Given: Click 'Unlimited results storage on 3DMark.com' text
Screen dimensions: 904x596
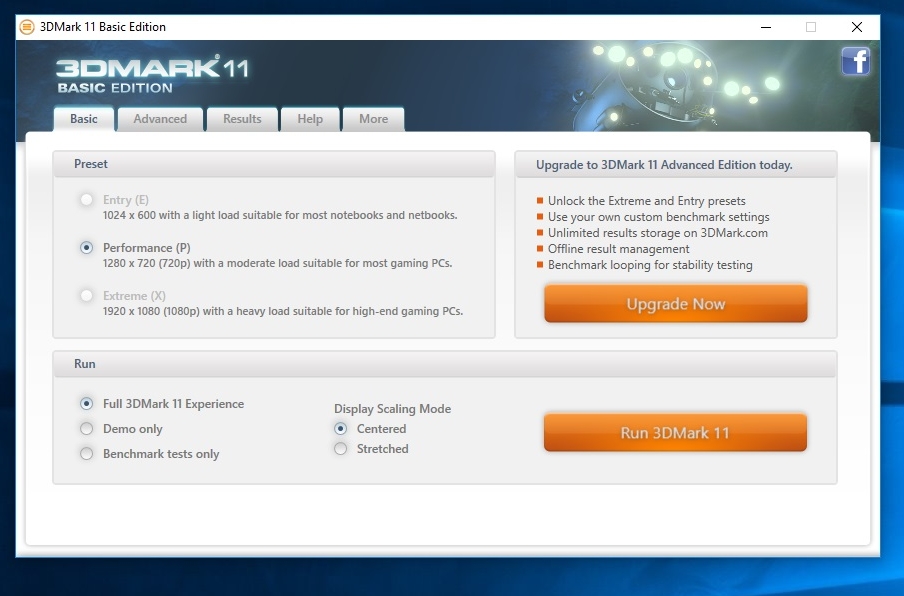Looking at the screenshot, I should point(658,233).
